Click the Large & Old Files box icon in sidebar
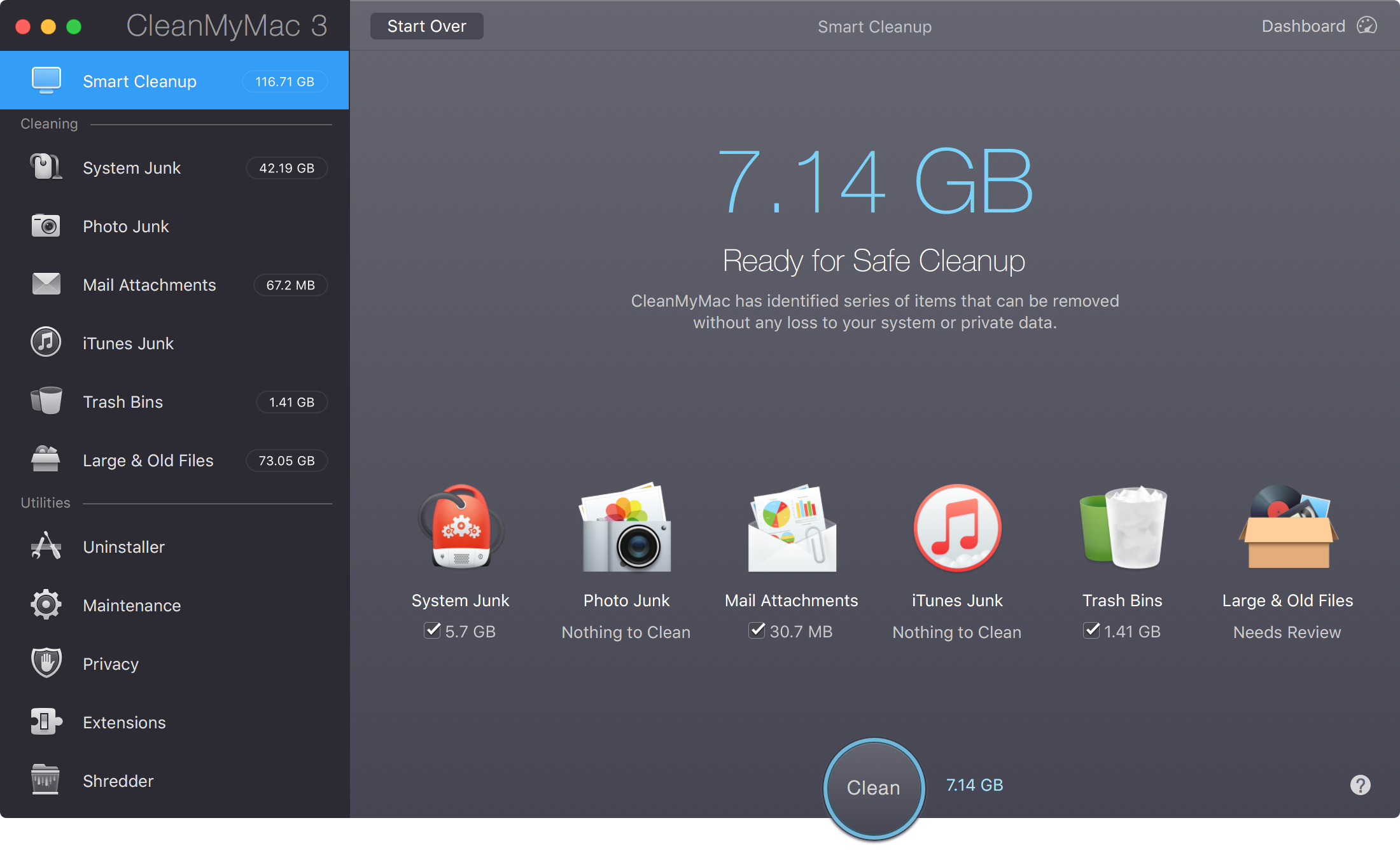1400x860 pixels. point(46,459)
